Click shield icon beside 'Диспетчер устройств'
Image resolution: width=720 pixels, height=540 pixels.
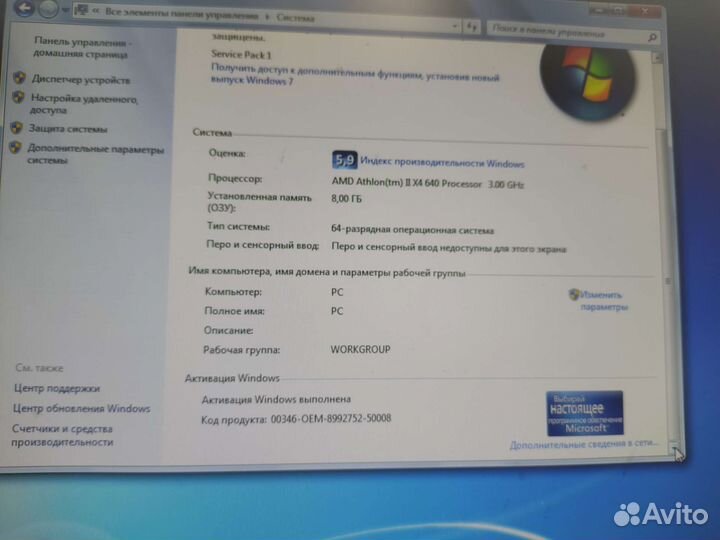19,78
